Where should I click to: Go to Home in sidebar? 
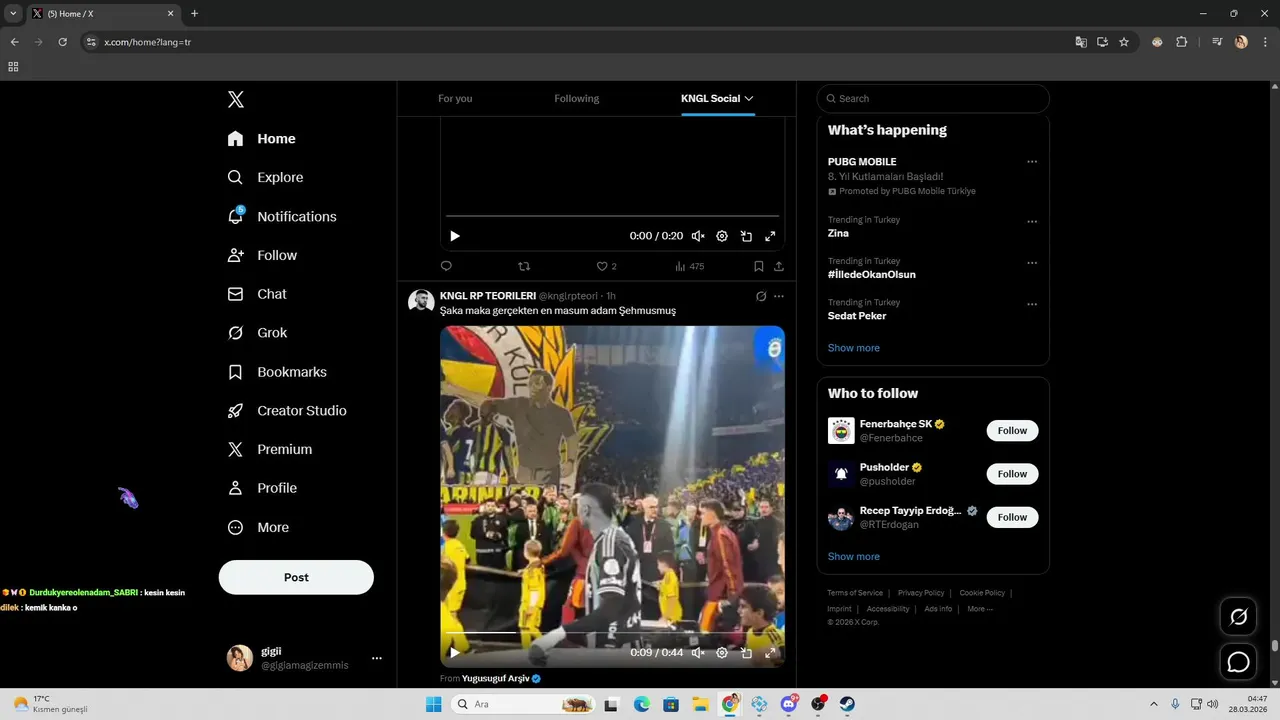[262, 139]
